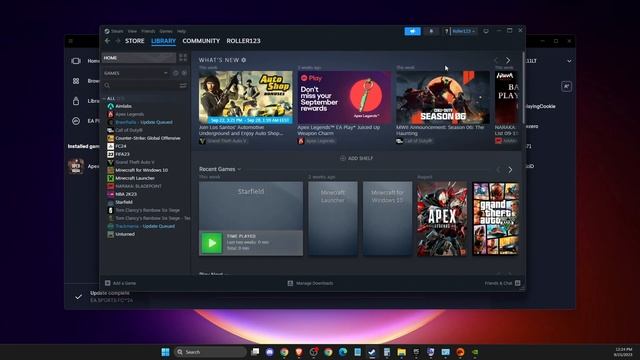This screenshot has width=640, height=360.
Task: Switch to the STORE tab
Action: coord(135,41)
